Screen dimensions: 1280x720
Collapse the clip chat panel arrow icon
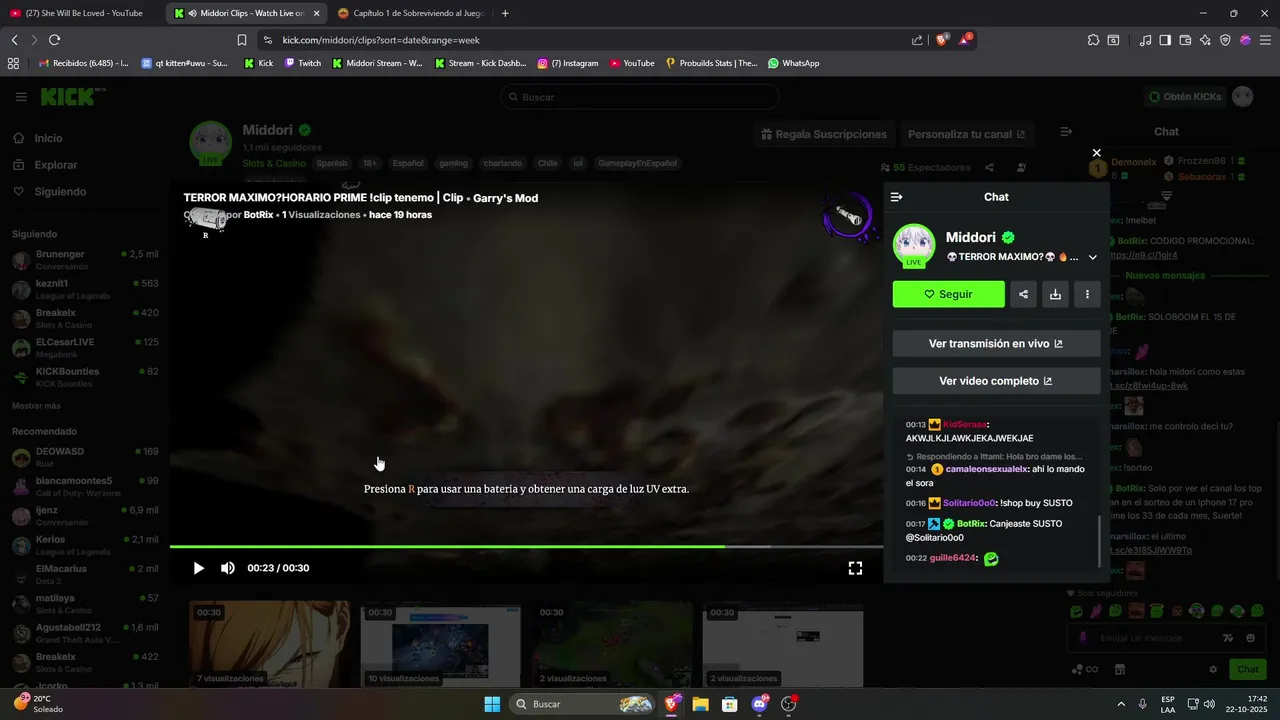pyautogui.click(x=897, y=197)
